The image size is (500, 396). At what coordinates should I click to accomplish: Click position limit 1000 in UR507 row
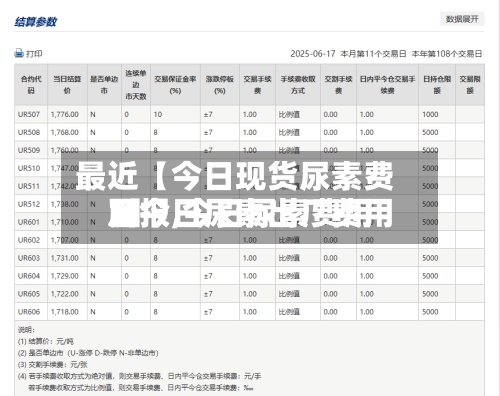[x=430, y=114]
